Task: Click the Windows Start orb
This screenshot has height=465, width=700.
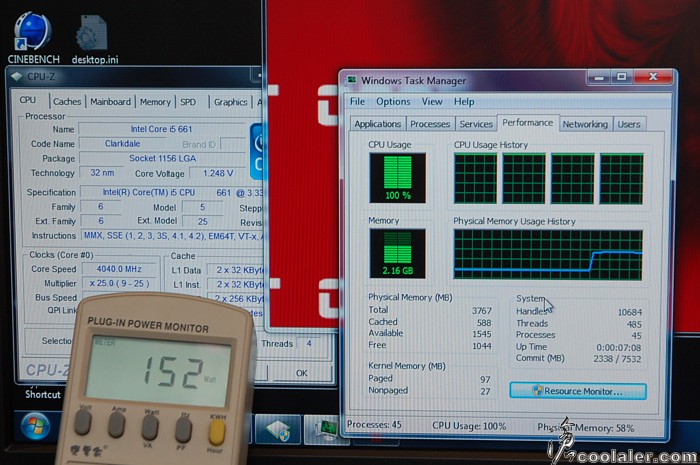Action: pyautogui.click(x=35, y=426)
